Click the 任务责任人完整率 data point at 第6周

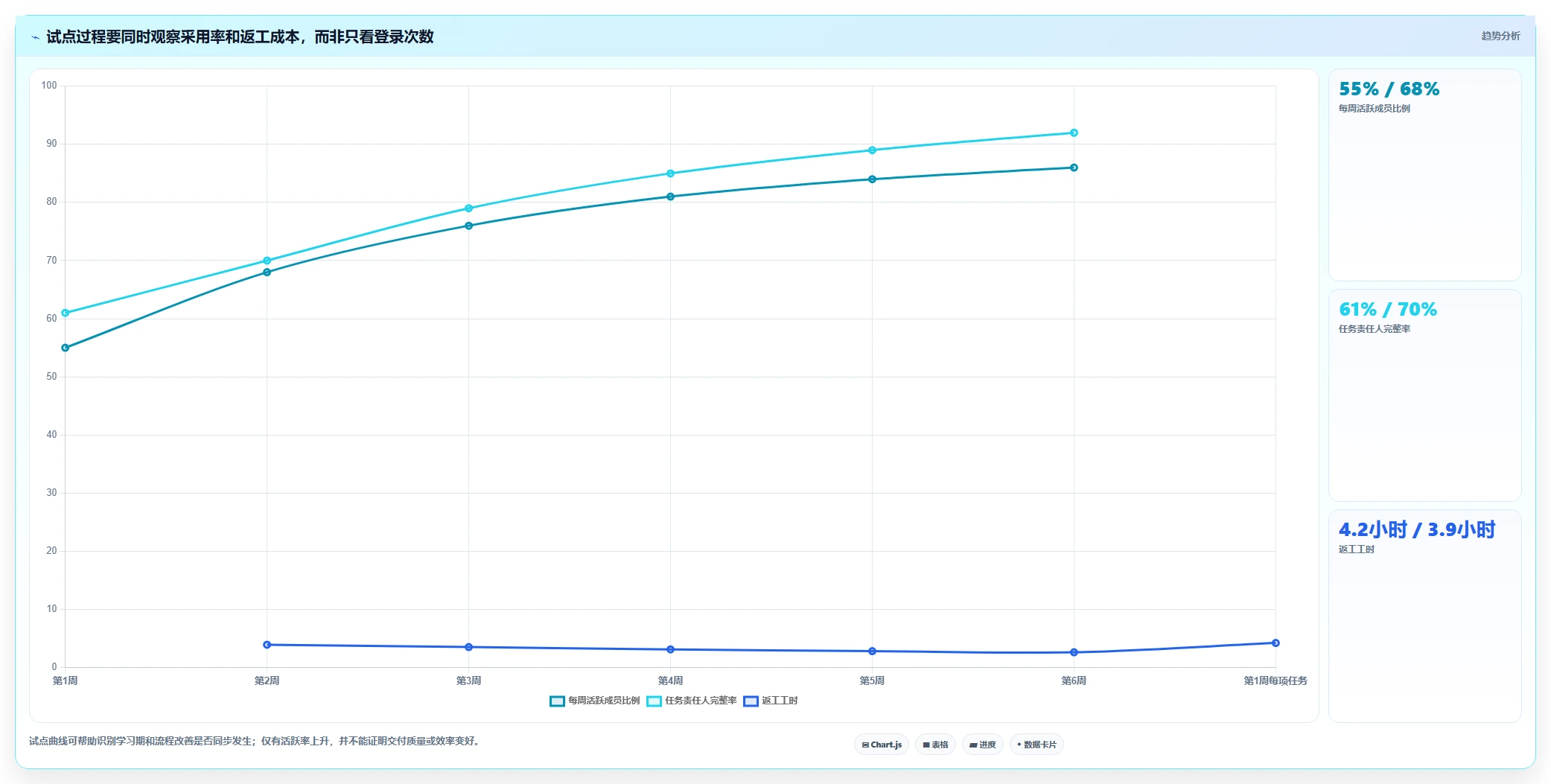1074,133
